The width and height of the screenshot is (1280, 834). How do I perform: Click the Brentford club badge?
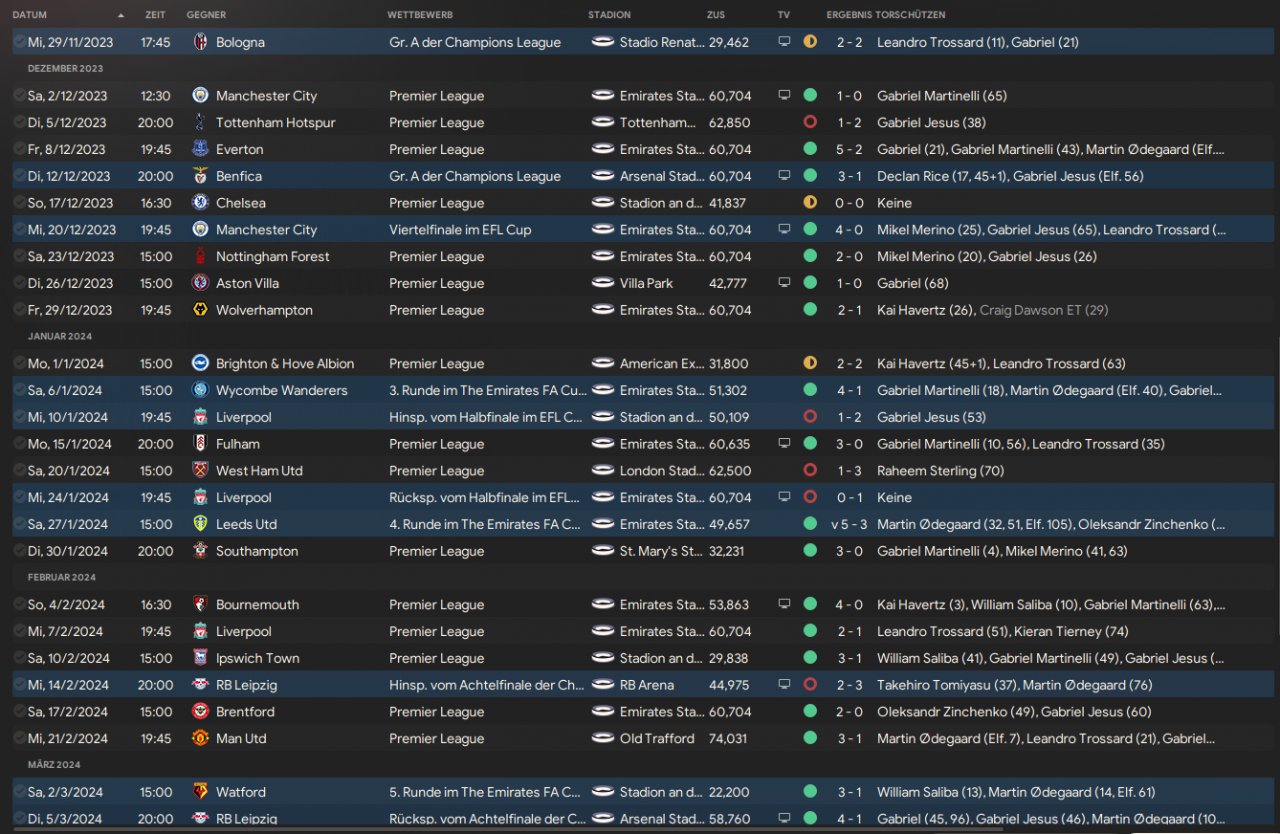(200, 712)
